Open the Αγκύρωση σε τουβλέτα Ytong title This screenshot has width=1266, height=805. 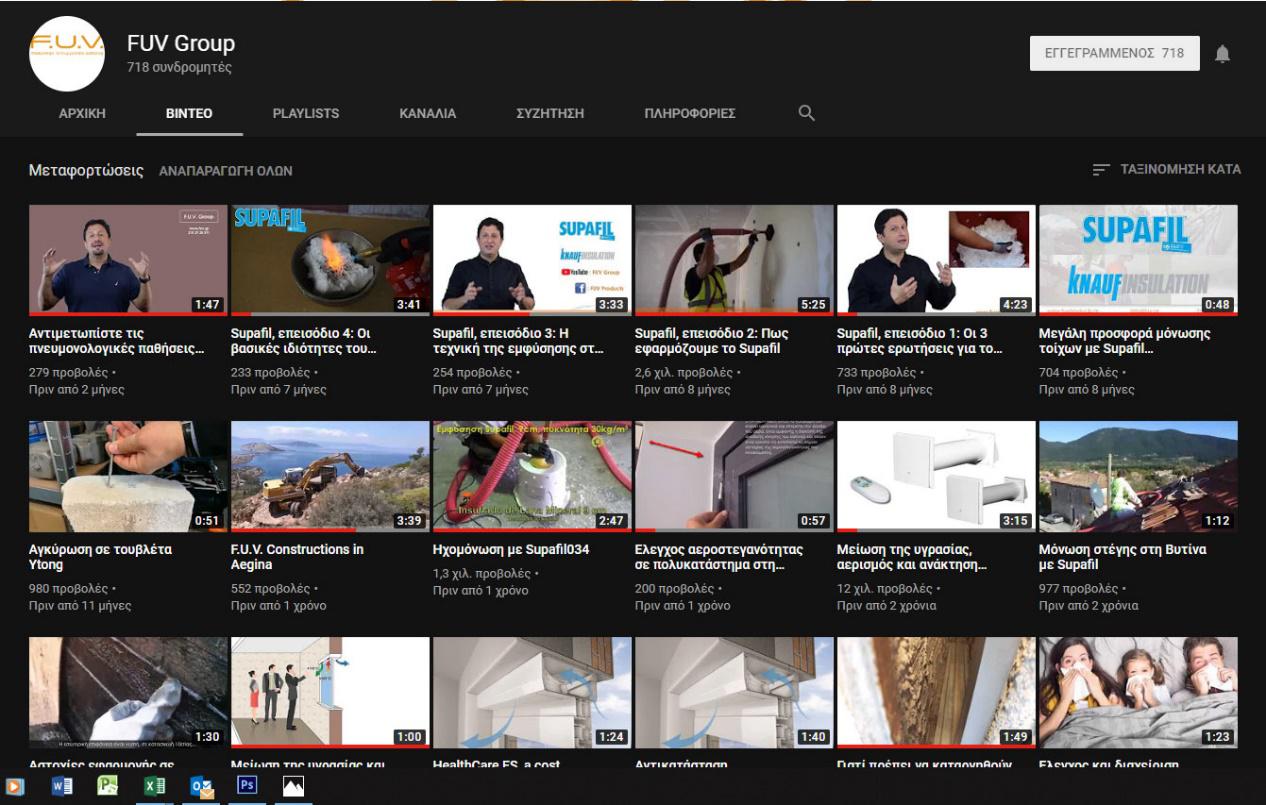coord(100,557)
